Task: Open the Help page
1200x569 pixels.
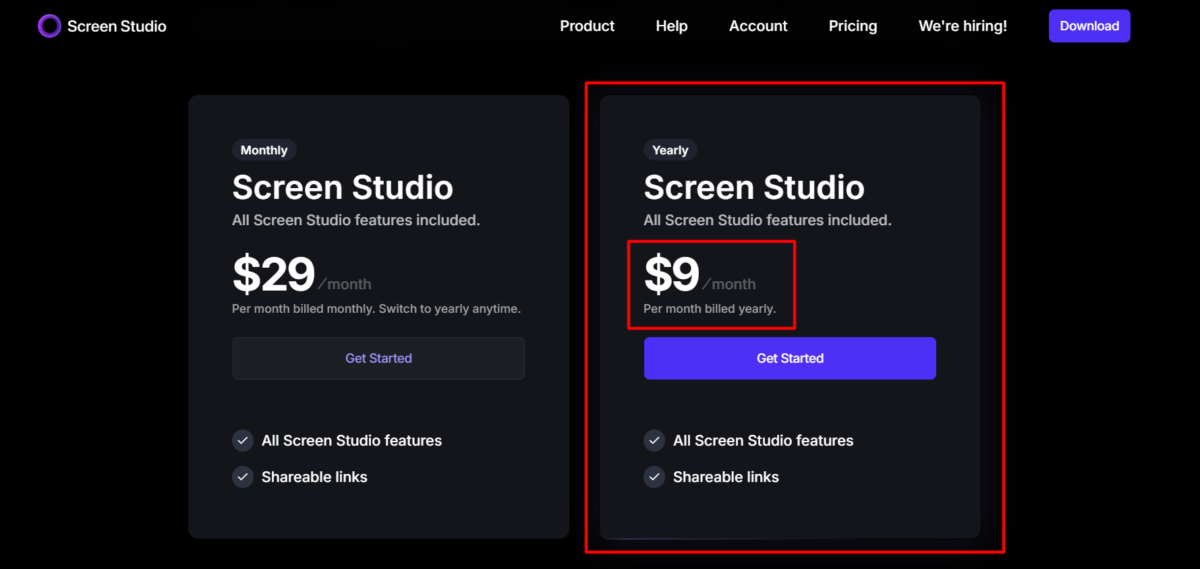Action: point(672,26)
